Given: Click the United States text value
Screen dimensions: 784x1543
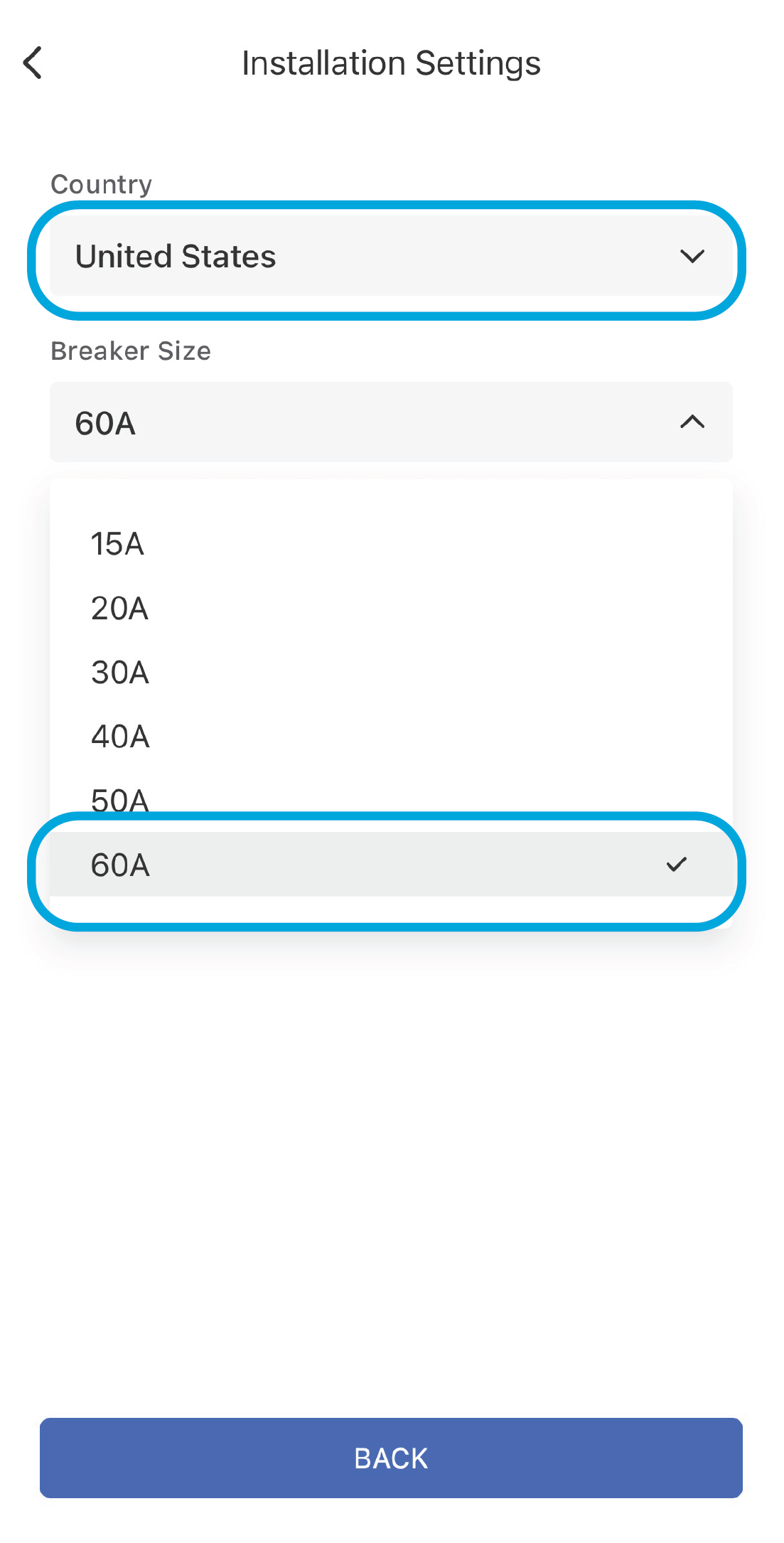Looking at the screenshot, I should tap(176, 256).
